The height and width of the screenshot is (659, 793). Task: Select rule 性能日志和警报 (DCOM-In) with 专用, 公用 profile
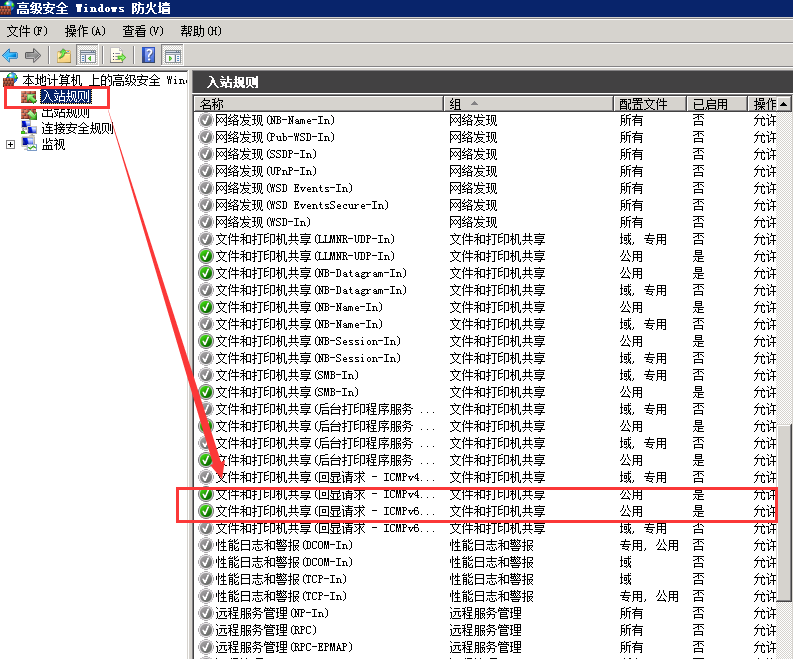pos(284,545)
